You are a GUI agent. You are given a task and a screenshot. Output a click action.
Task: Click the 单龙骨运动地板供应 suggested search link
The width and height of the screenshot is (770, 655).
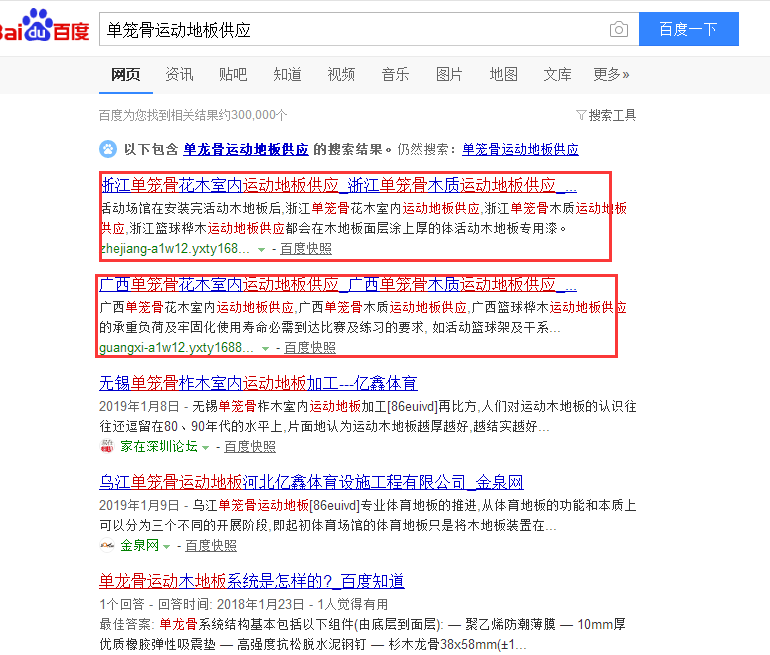click(x=246, y=149)
